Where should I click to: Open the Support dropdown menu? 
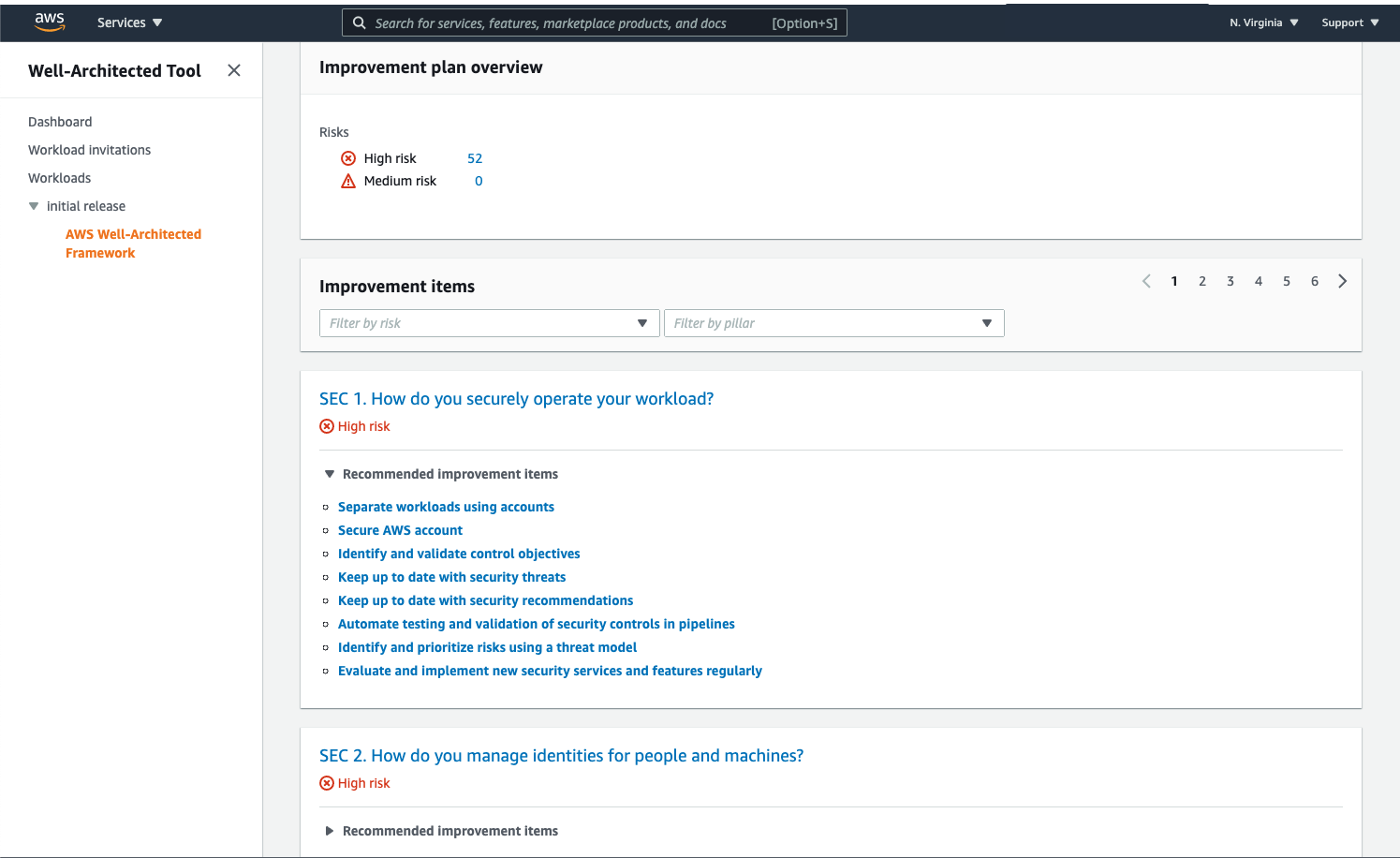pyautogui.click(x=1350, y=22)
